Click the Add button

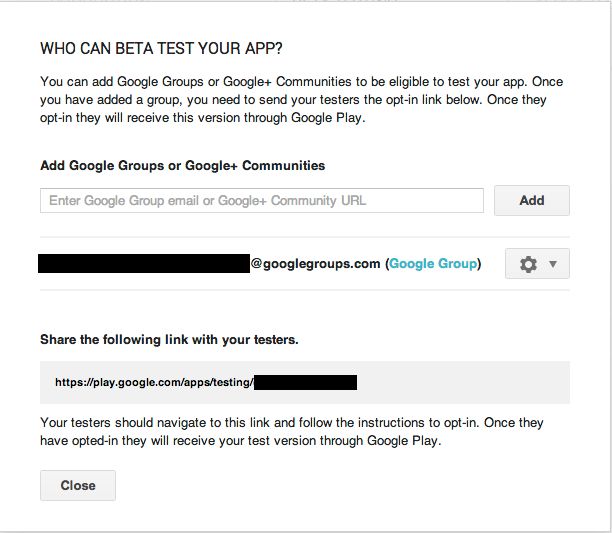point(532,200)
